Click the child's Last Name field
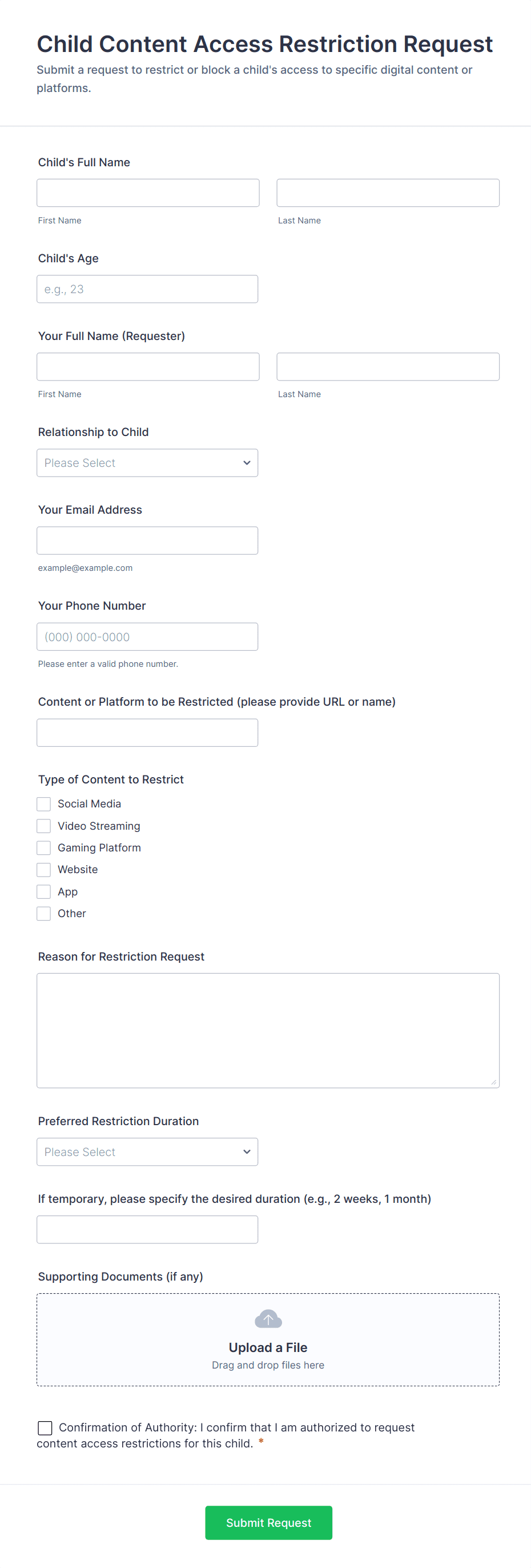Screen dimensions: 531x1568 (x=388, y=193)
